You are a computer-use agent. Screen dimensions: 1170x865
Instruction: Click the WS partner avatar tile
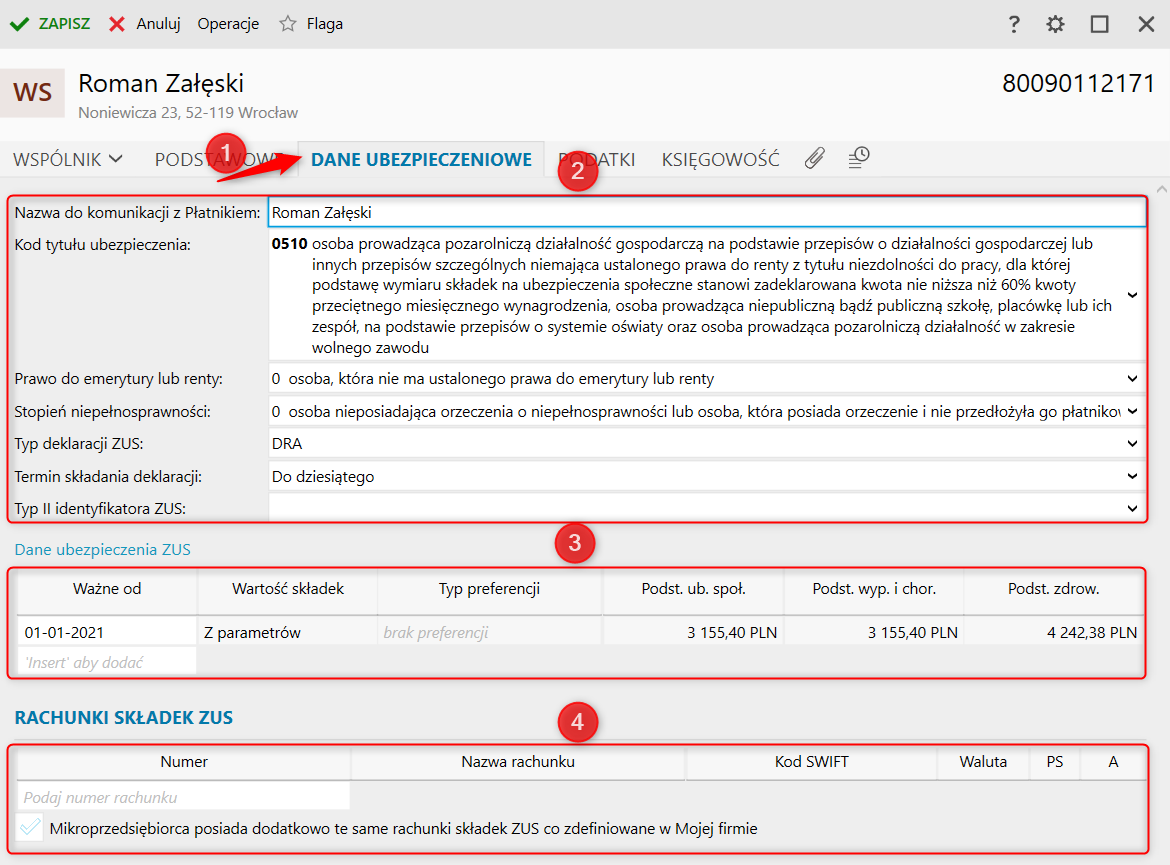(x=33, y=93)
